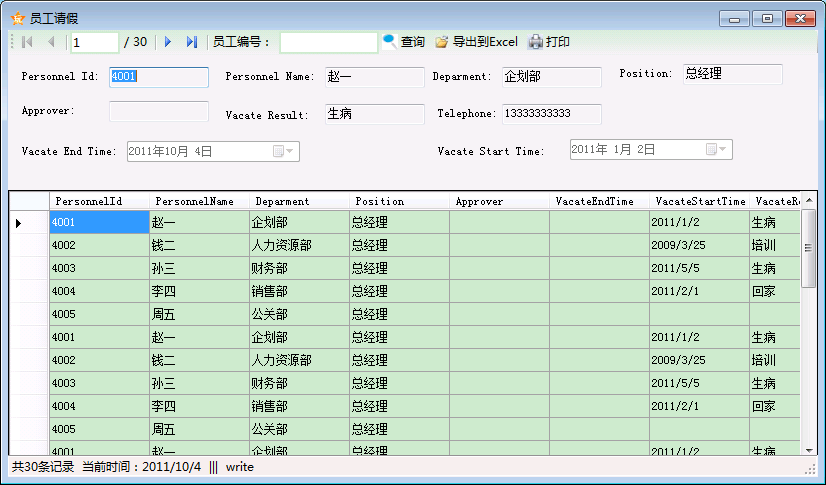Select first 人力资源部 department cell
Screen dimensions: 826x485
click(299, 245)
